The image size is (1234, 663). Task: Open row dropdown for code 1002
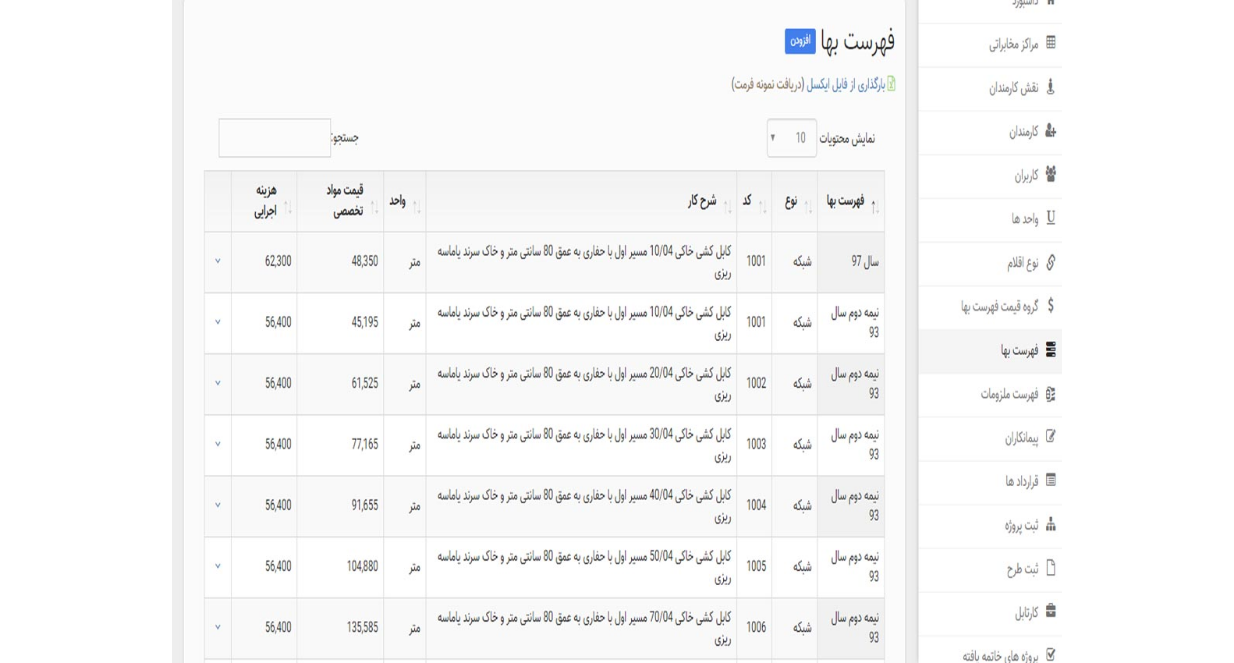[217, 383]
